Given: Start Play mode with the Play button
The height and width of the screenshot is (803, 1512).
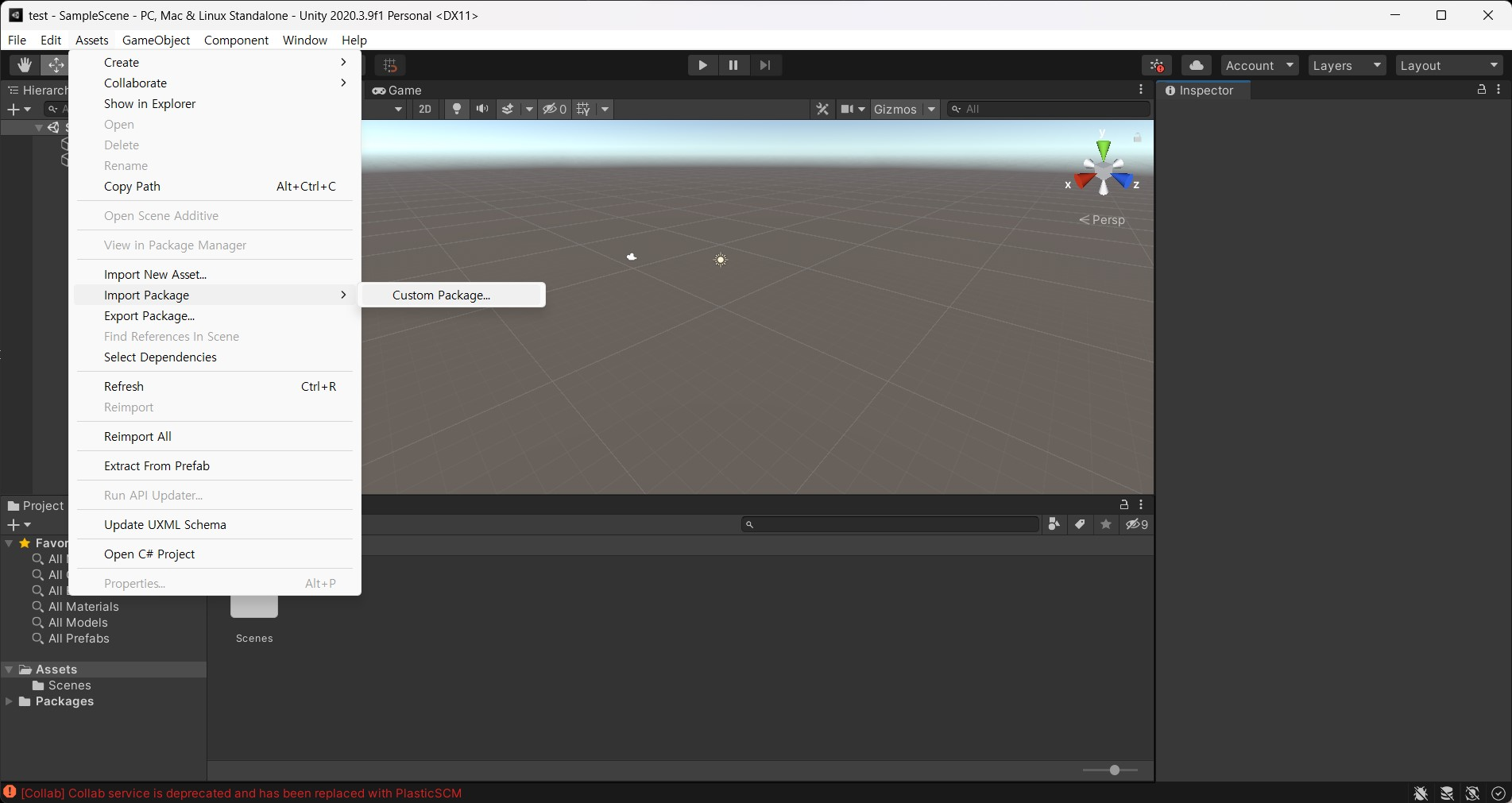Looking at the screenshot, I should 702,65.
